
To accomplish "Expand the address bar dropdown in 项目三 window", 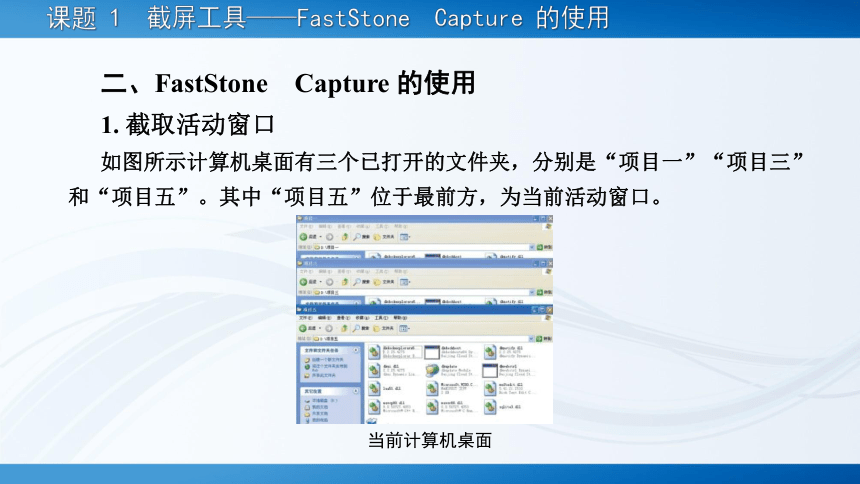I will click(x=531, y=292).
